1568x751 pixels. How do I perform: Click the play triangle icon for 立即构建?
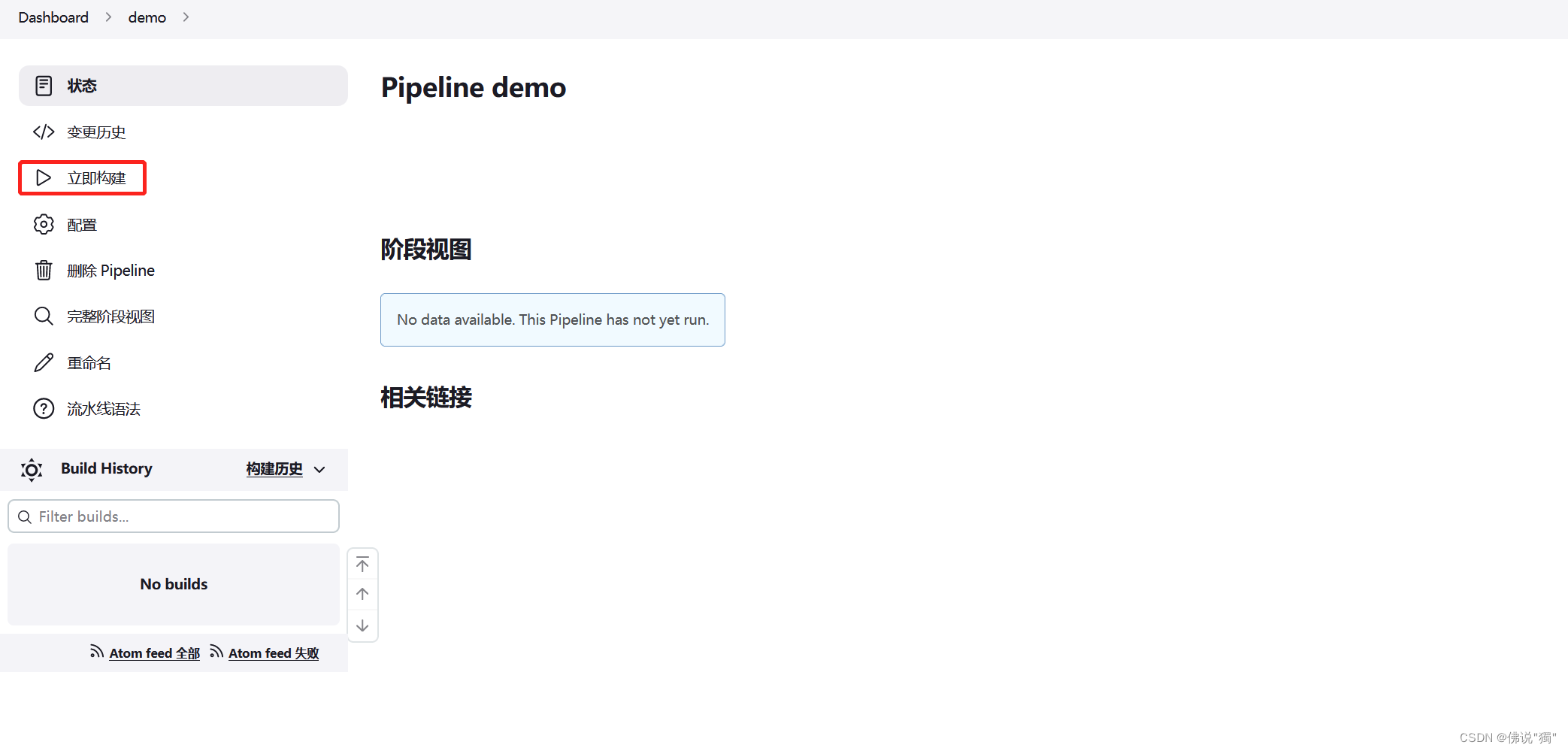point(44,178)
